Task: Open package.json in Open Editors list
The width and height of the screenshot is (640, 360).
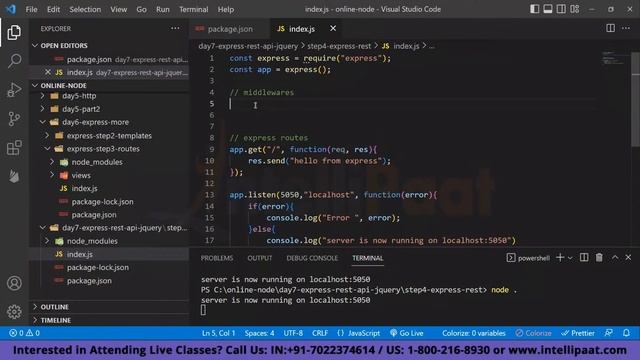Action: (110, 59)
